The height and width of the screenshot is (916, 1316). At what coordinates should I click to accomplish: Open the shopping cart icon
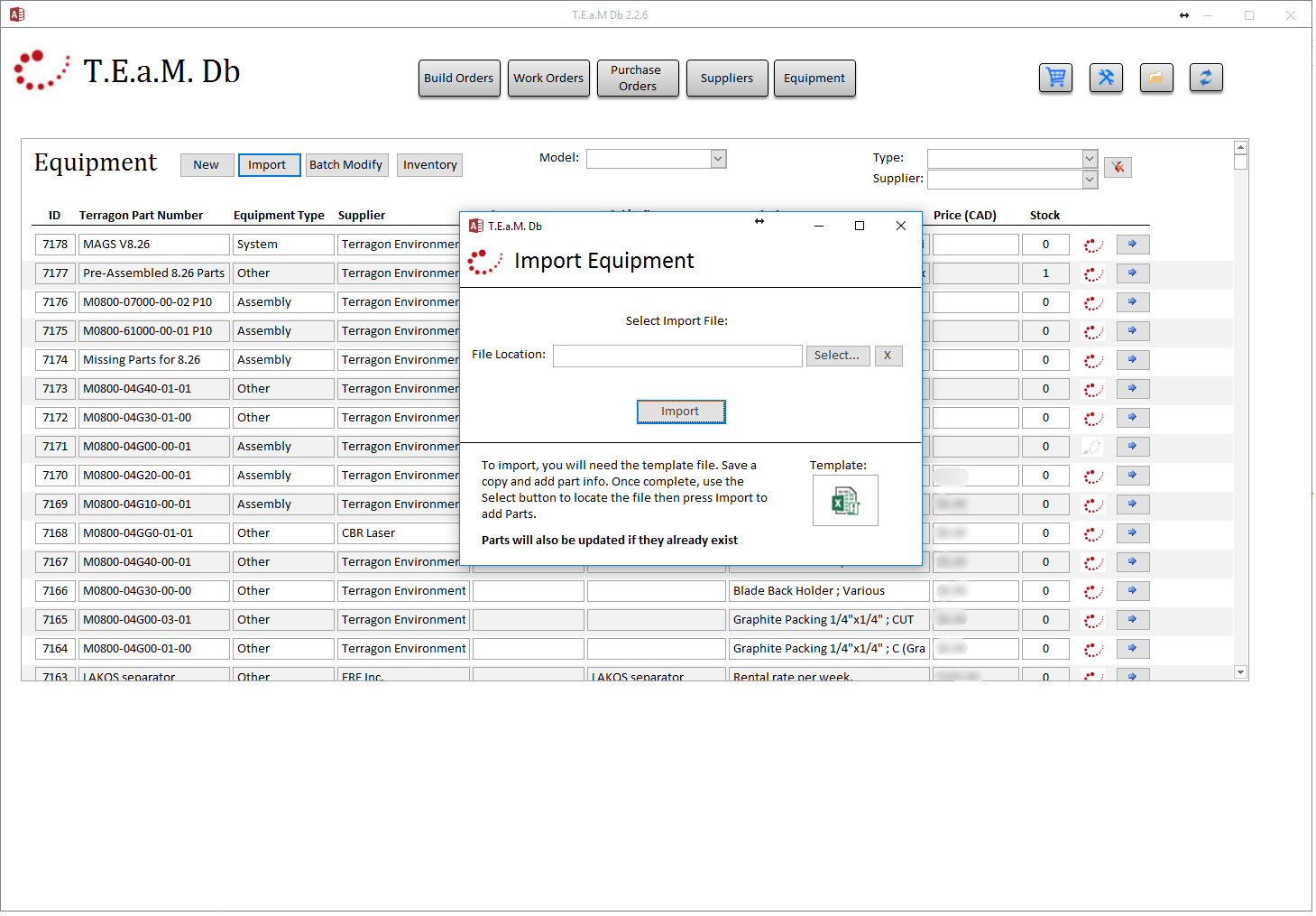(x=1055, y=79)
